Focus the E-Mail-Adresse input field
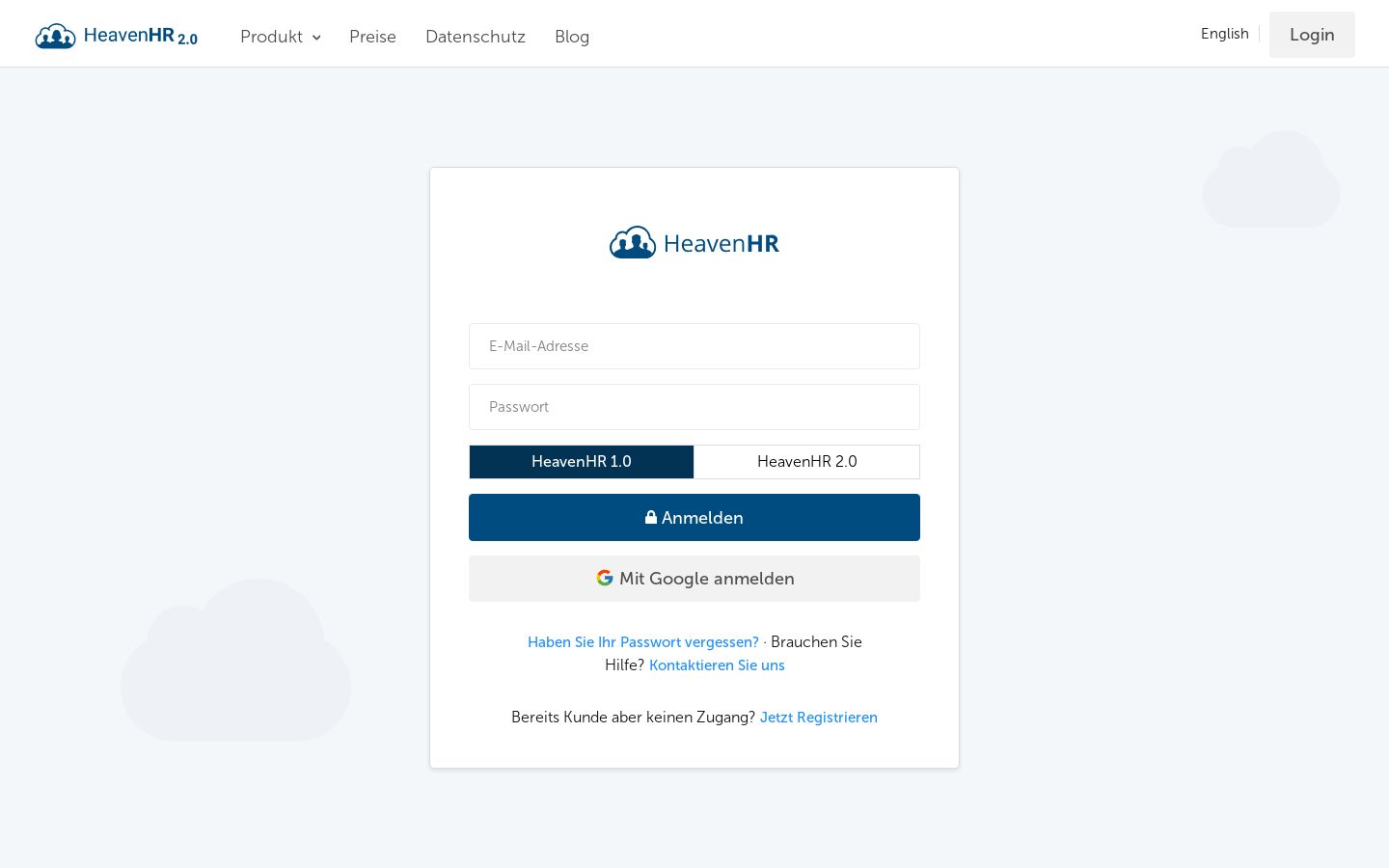1389x868 pixels. (694, 346)
